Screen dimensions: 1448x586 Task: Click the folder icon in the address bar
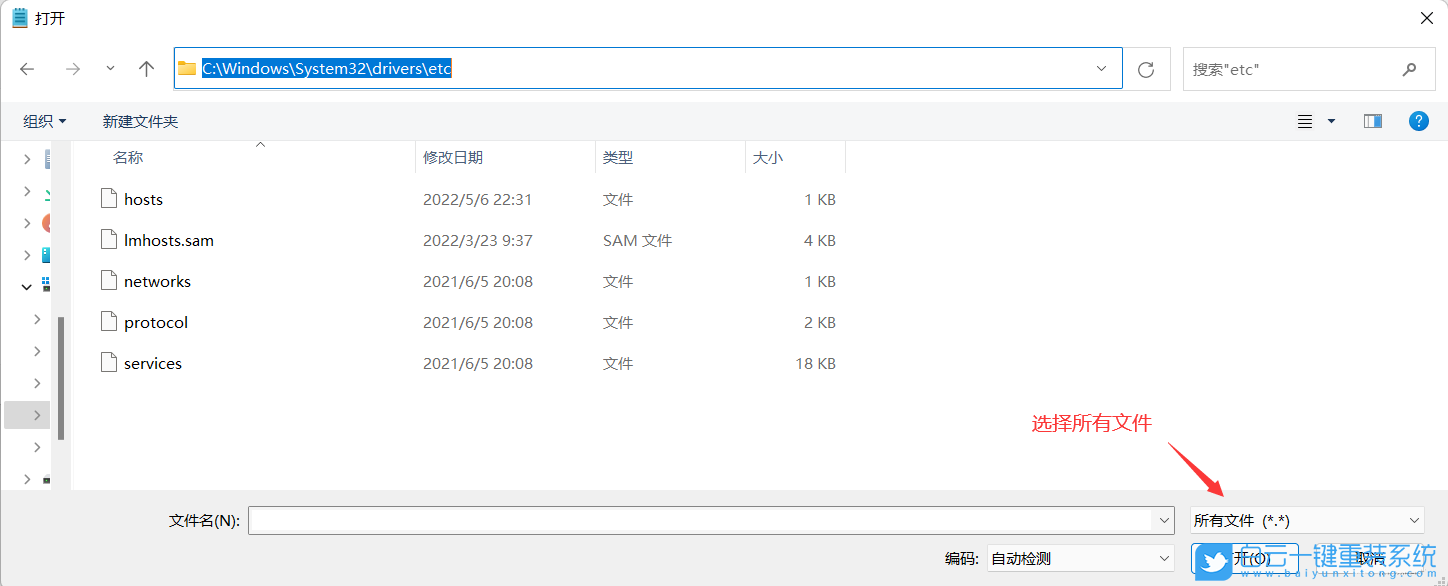pyautogui.click(x=186, y=68)
